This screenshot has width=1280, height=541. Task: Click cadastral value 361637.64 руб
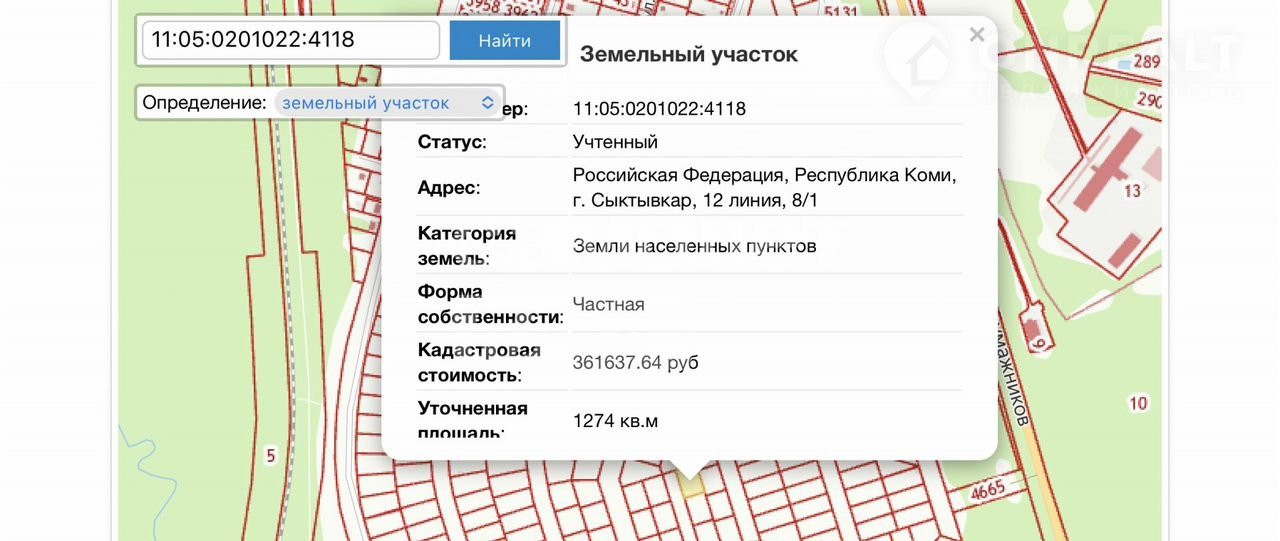click(635, 362)
